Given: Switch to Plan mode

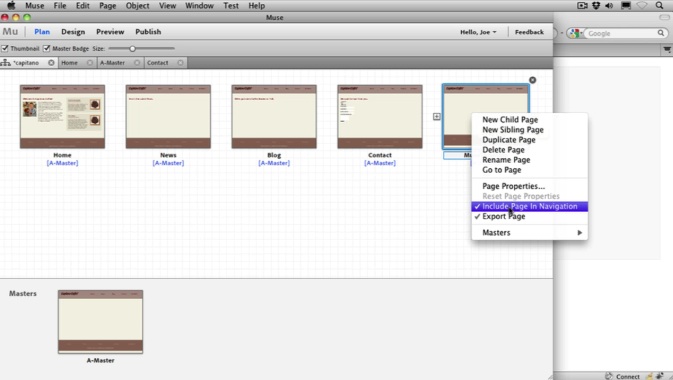Looking at the screenshot, I should coord(42,32).
